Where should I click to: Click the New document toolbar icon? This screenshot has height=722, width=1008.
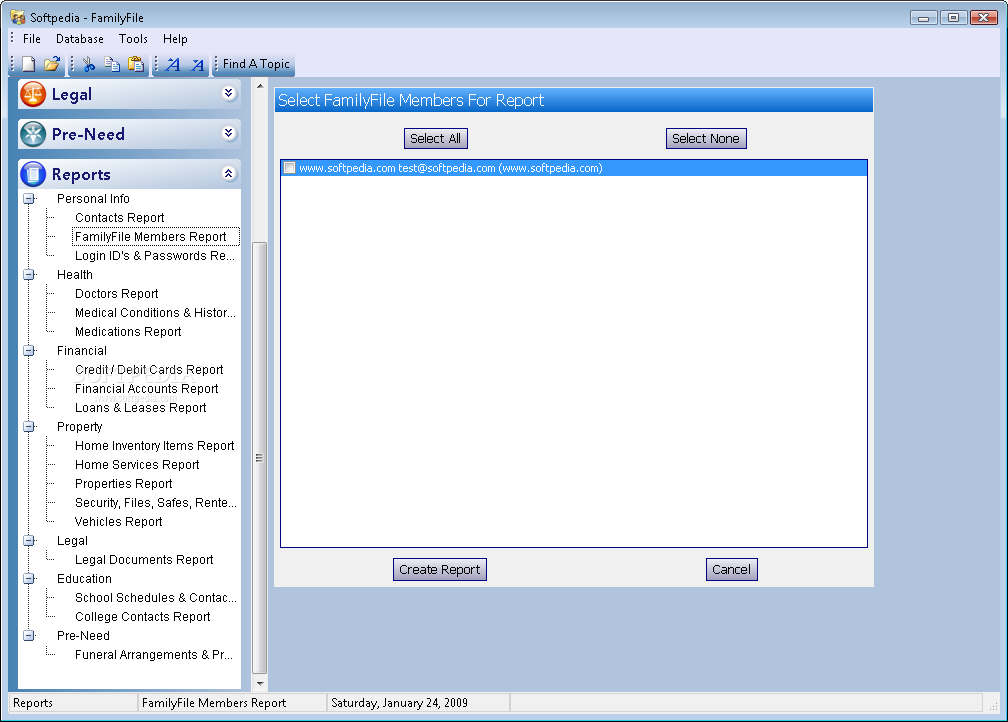click(28, 64)
